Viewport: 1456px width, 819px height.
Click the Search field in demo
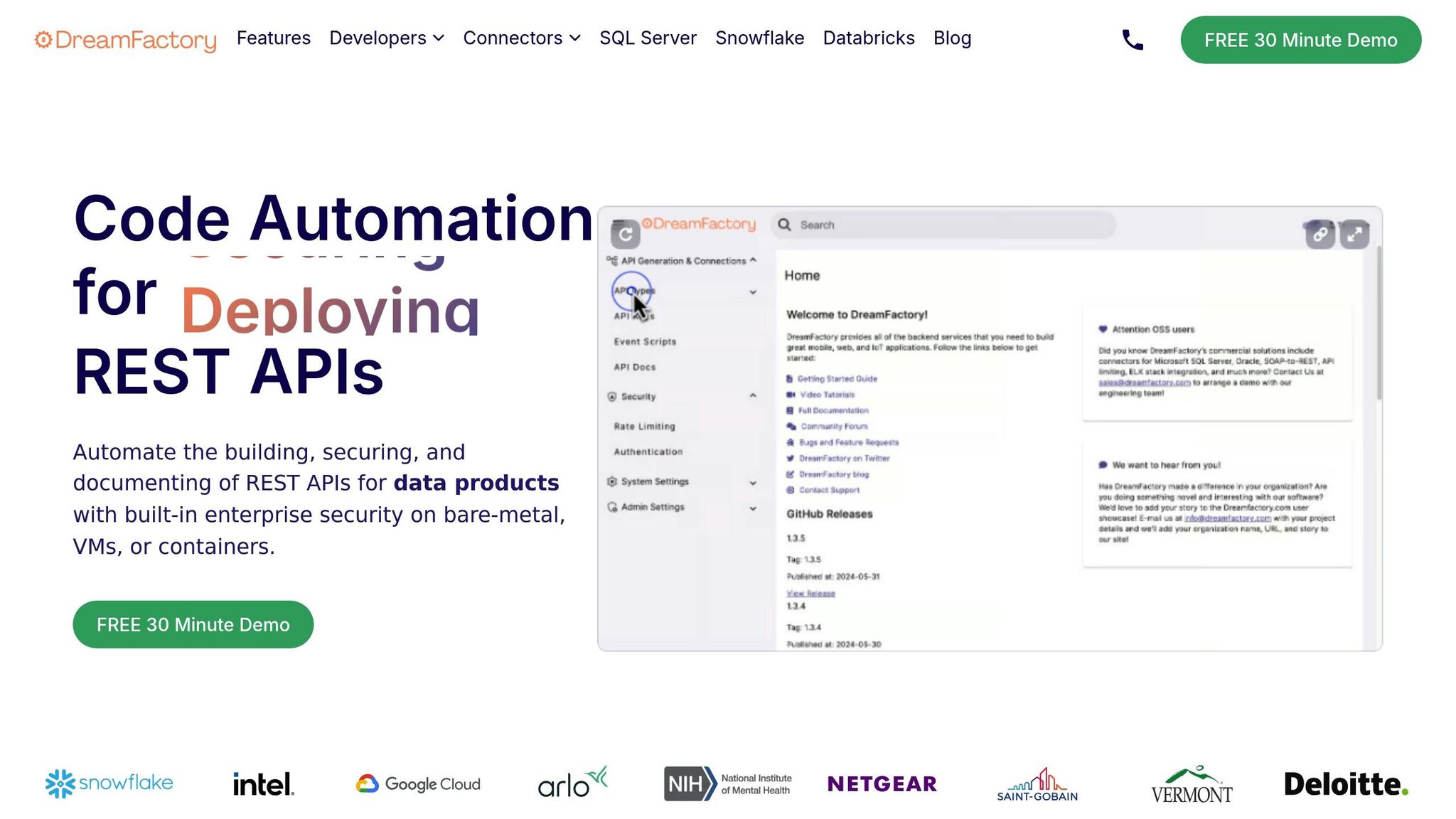click(x=946, y=225)
